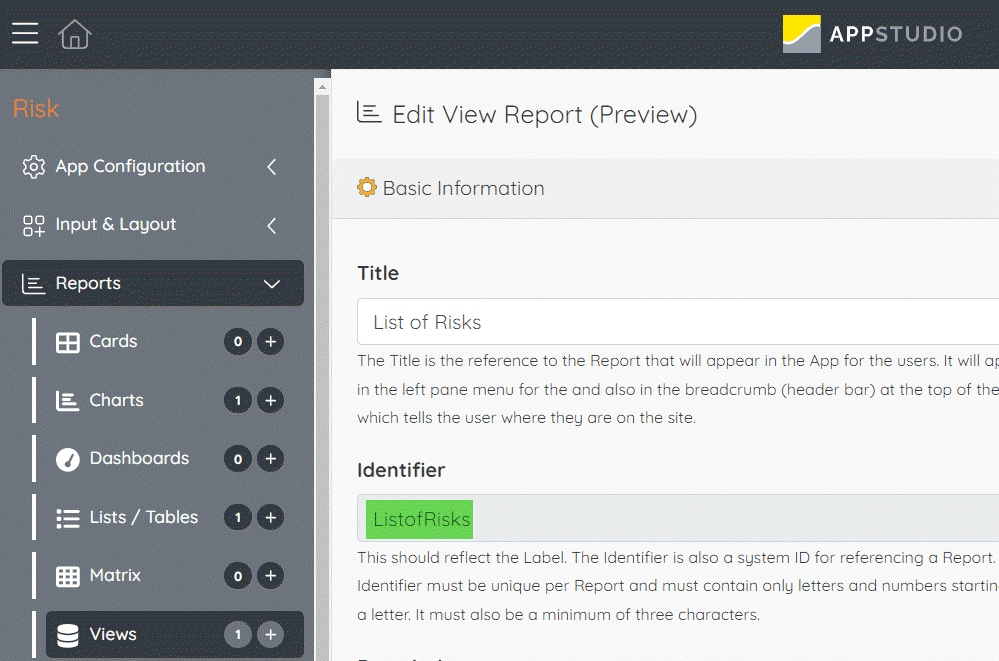Click the Lists / Tables count badge
This screenshot has width=999, height=661.
(x=238, y=517)
